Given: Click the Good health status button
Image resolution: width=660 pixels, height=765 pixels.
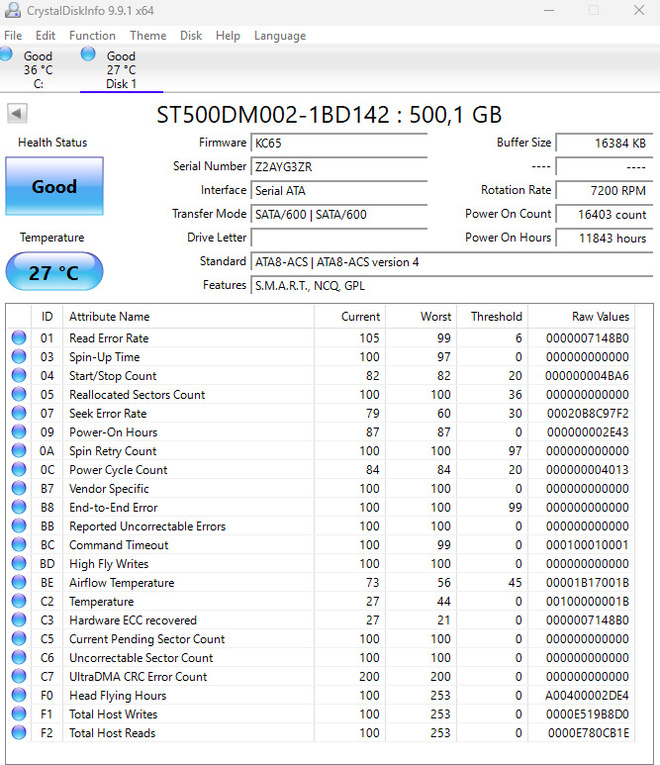Looking at the screenshot, I should pyautogui.click(x=54, y=186).
